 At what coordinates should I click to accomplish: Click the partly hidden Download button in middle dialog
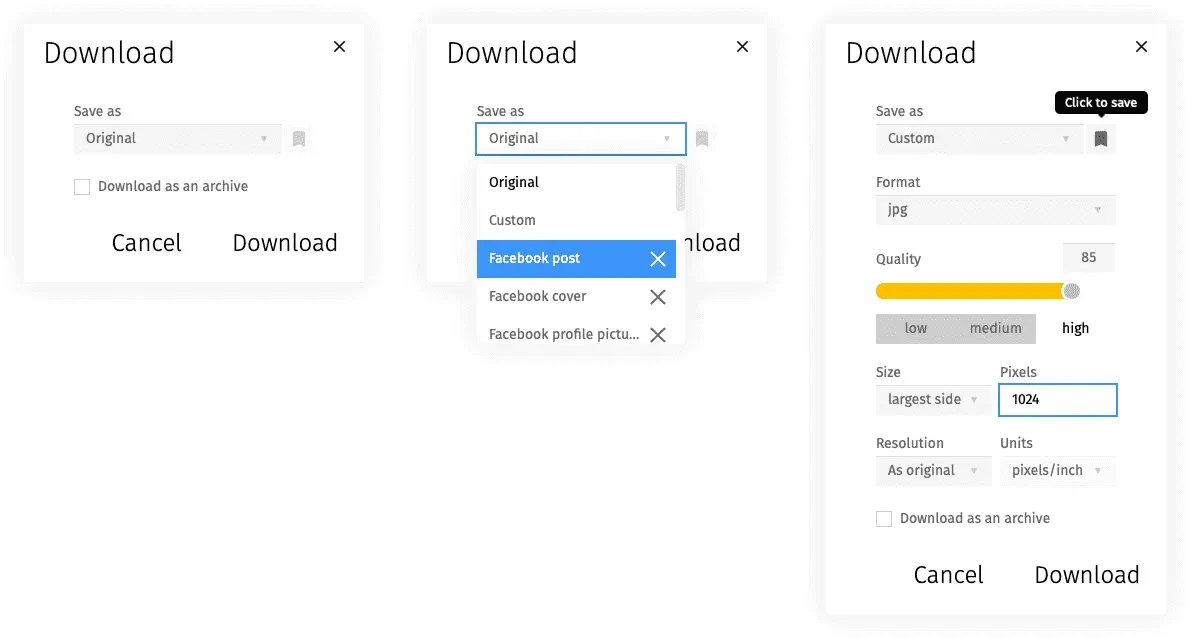(713, 243)
